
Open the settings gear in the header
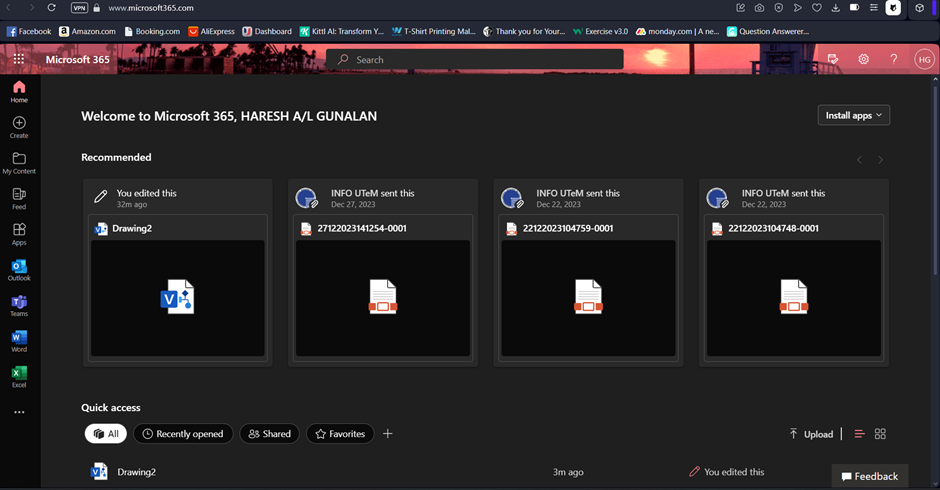pyautogui.click(x=863, y=59)
